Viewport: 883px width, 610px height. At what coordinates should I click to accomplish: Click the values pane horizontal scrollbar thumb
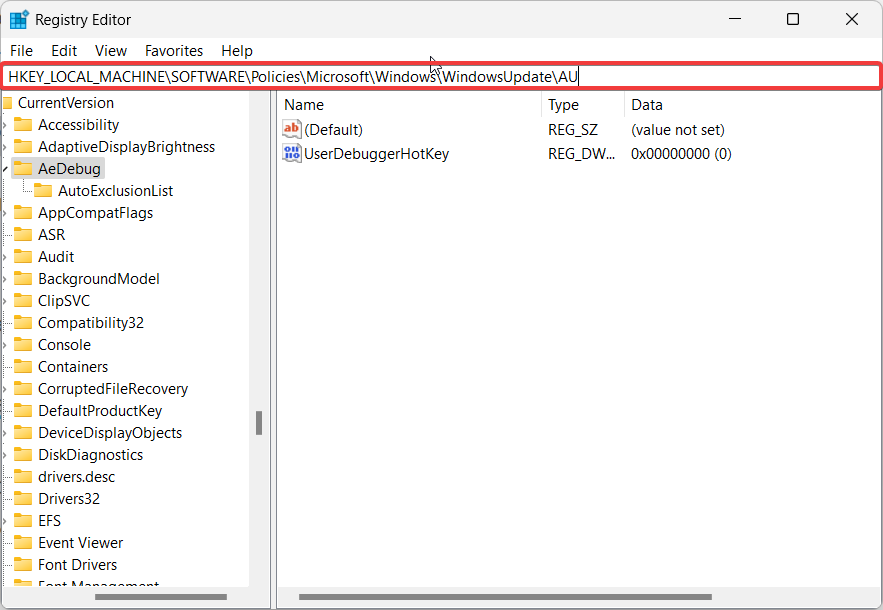point(505,597)
